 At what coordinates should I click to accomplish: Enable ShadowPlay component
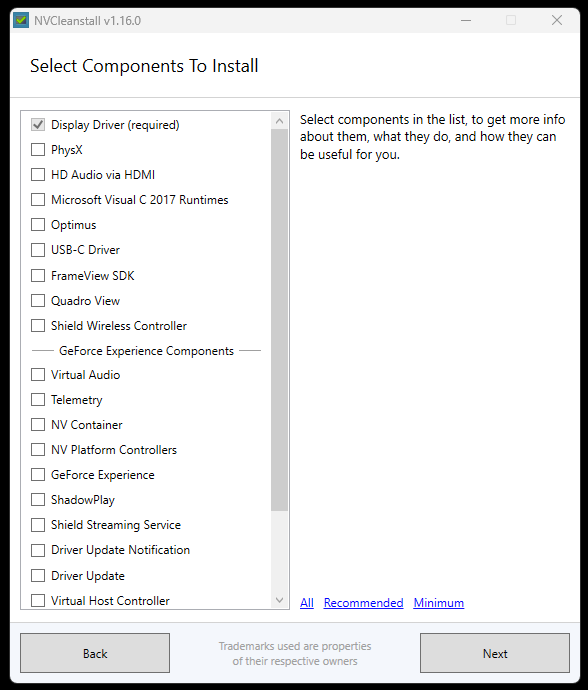pyautogui.click(x=38, y=500)
